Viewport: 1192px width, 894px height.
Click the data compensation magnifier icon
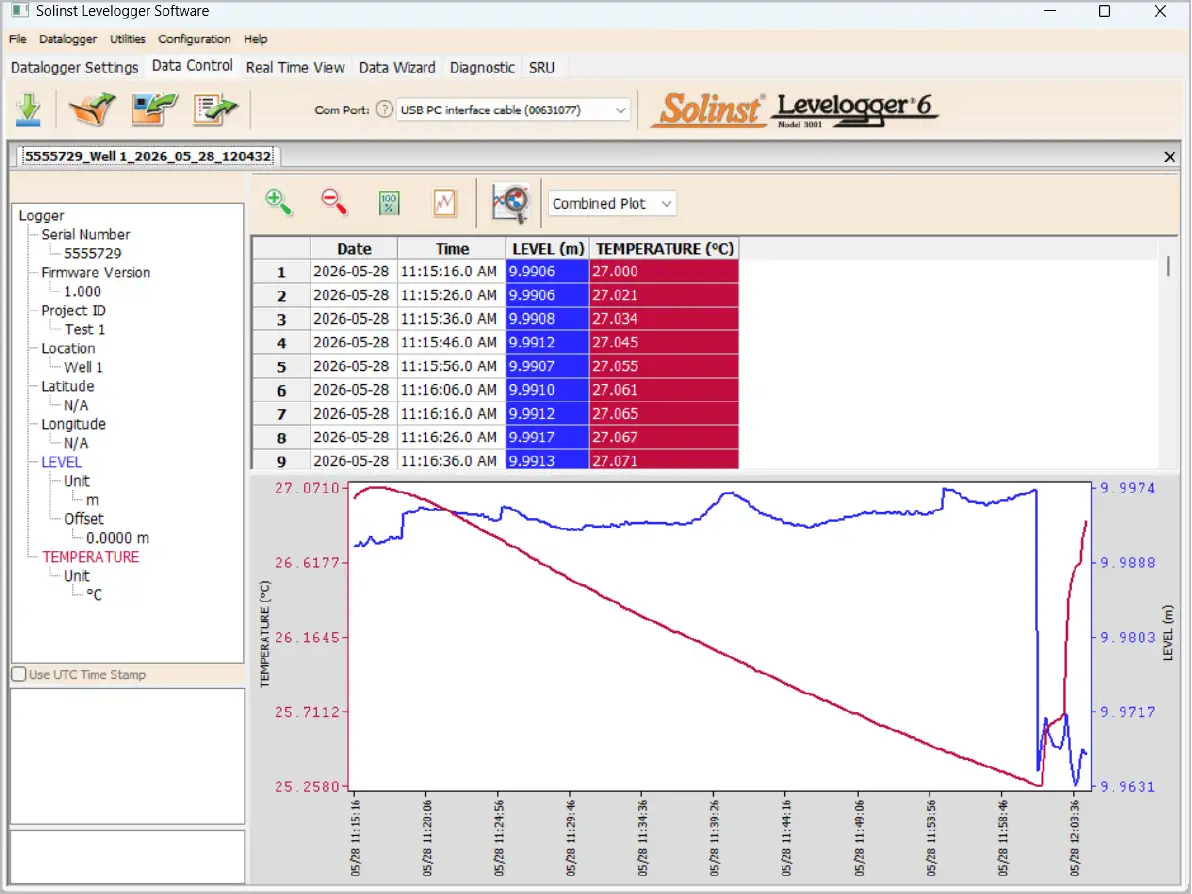coord(509,203)
